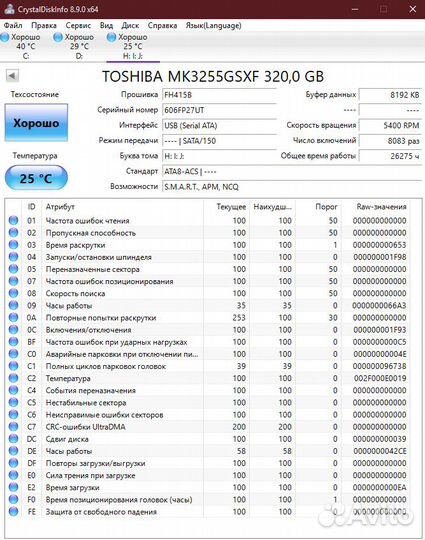Click status orb of attribute E2
Screen dimensions: 425x540
13,487
